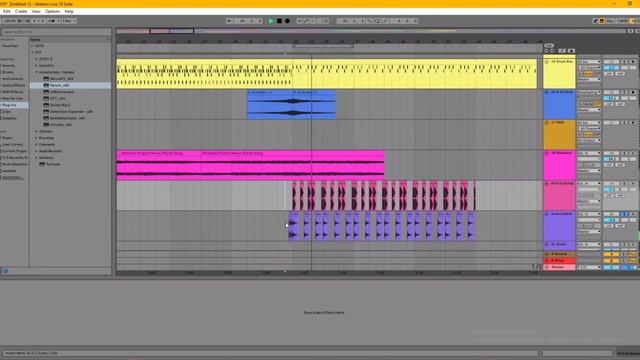This screenshot has height=360, width=640.
Task: Arm the 13 Drum Rack track for recording
Action: click(633, 62)
